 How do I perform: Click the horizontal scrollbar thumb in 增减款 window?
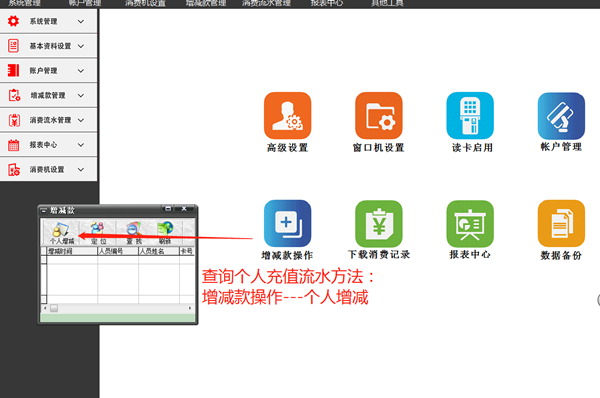pos(54,308)
